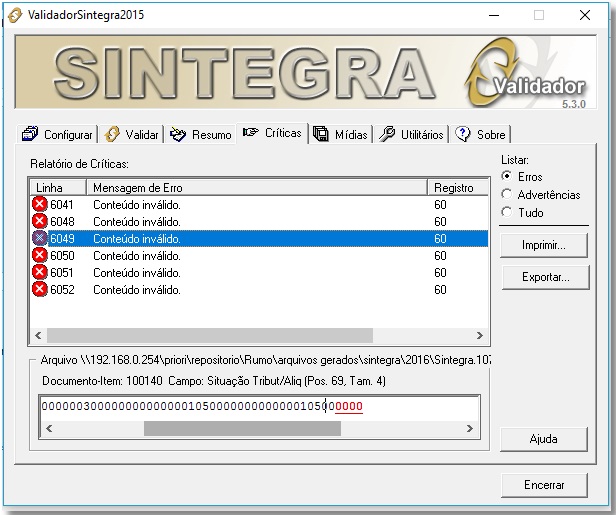This screenshot has height=515, width=616.
Task: Open help with the Ajuda button
Action: coord(544,439)
